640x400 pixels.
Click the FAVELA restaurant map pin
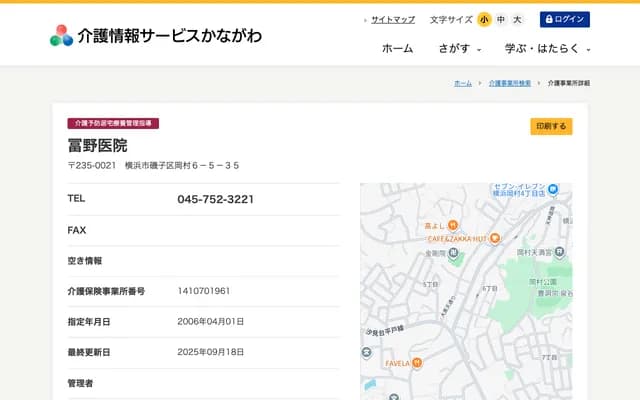pyautogui.click(x=417, y=362)
